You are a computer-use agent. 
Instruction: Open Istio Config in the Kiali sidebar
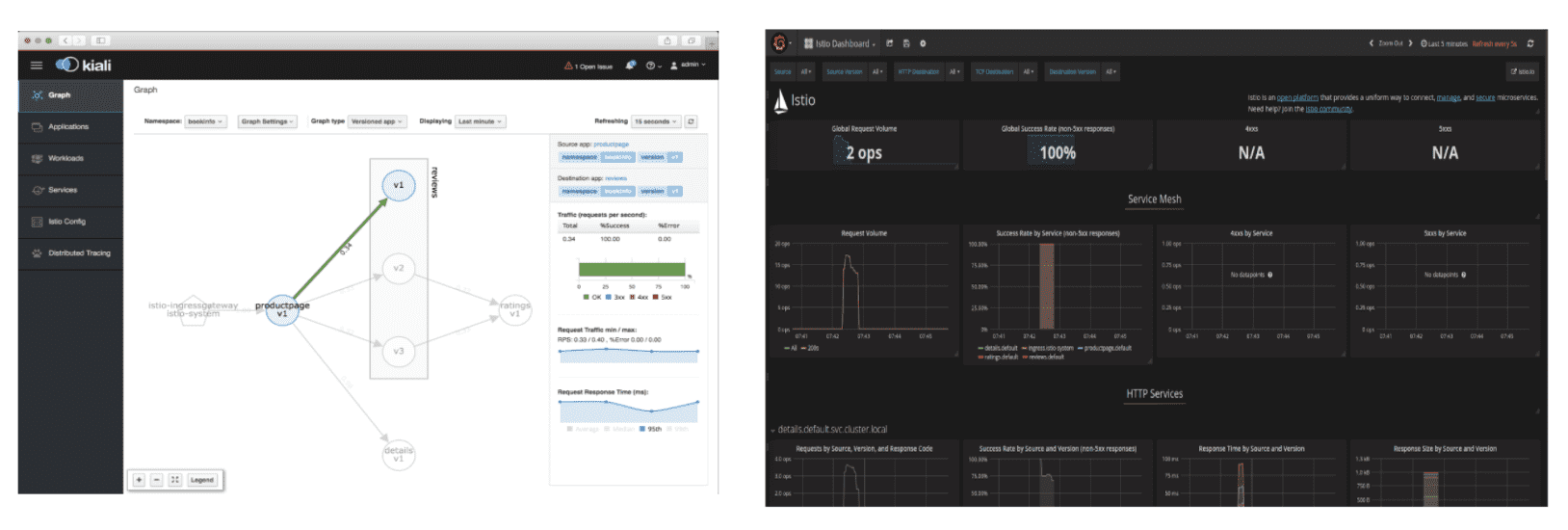coord(70,222)
